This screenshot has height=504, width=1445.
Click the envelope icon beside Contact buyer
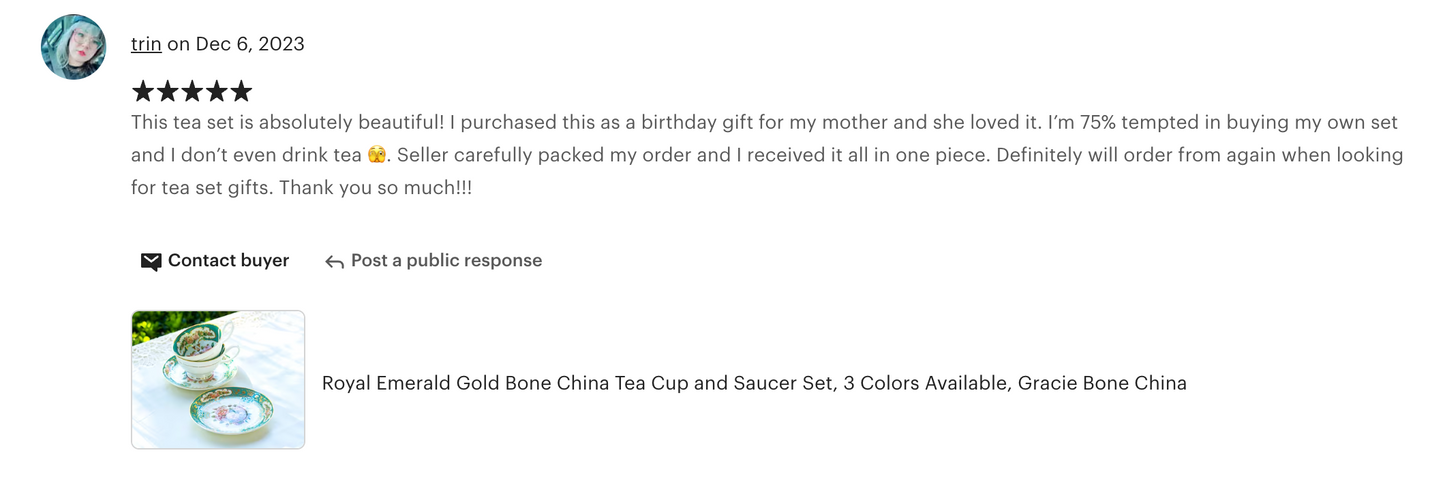tap(151, 262)
